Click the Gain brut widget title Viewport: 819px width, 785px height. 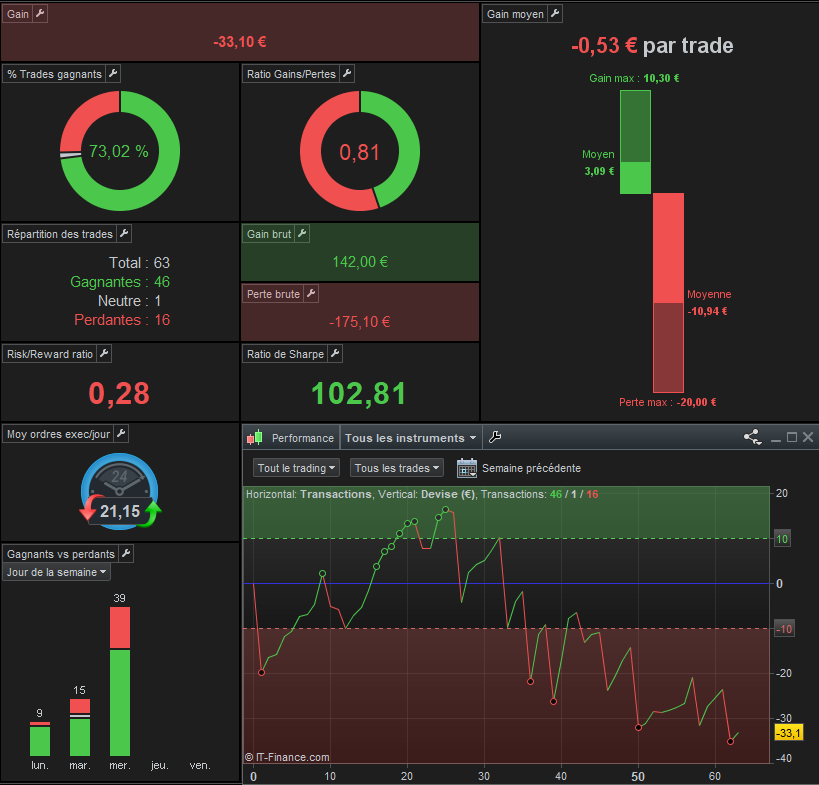[268, 234]
